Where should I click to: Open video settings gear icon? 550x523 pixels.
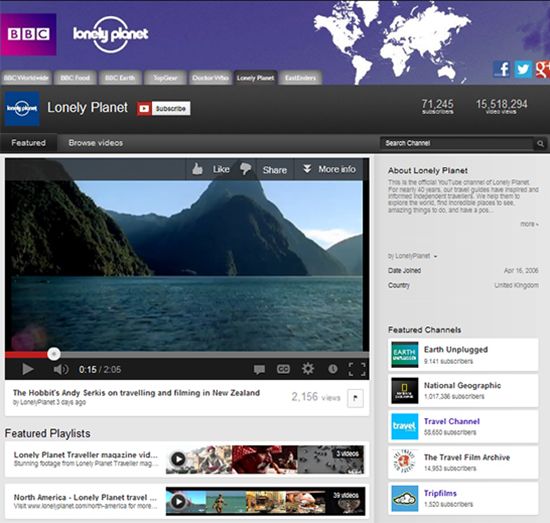[308, 369]
